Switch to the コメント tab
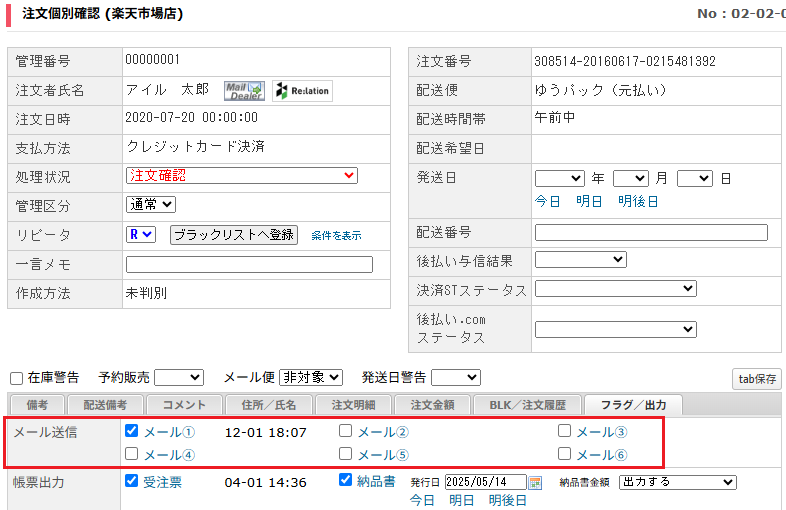The width and height of the screenshot is (786, 510). click(x=184, y=405)
